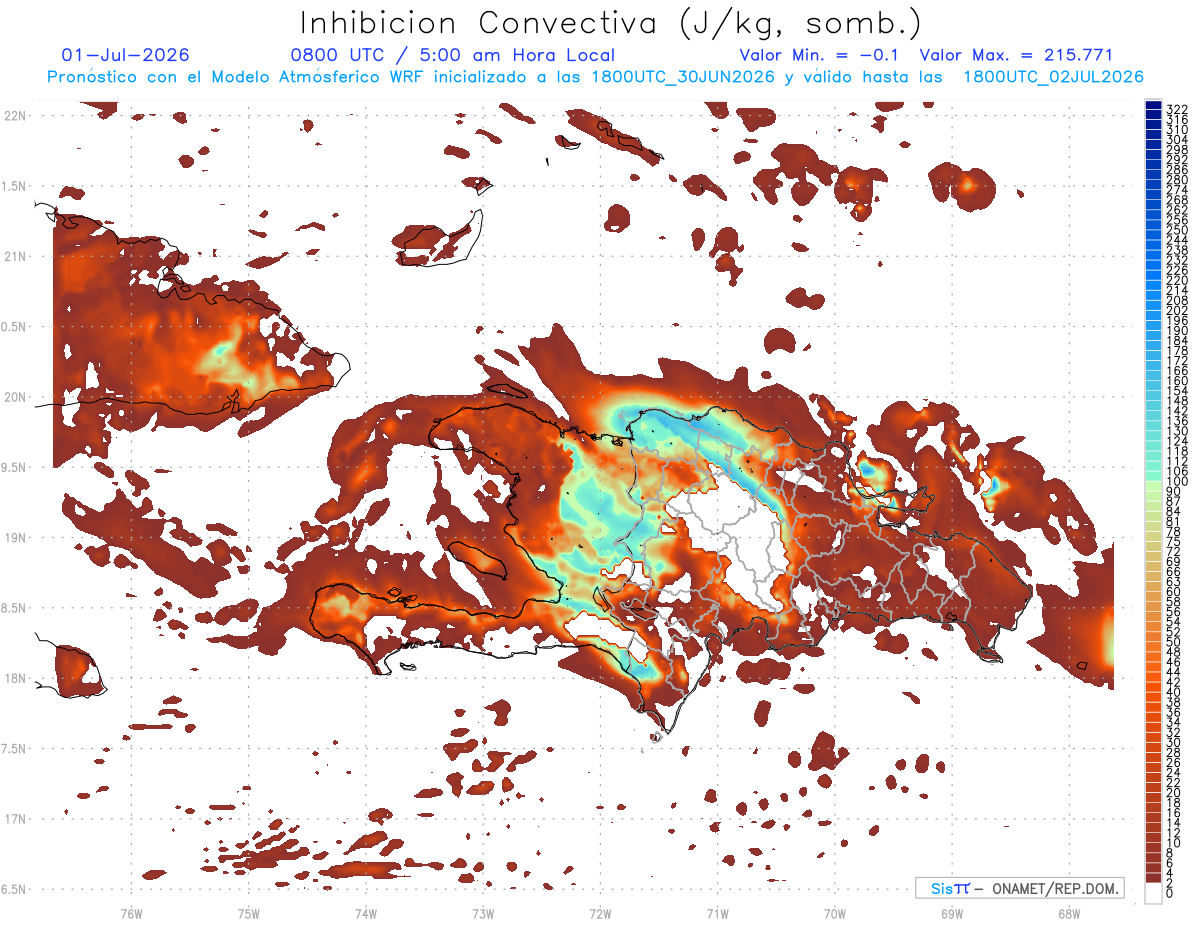
Task: Click the title 'Inhibicion Convectiva (J/kg, somb.)'
Action: pyautogui.click(x=611, y=24)
